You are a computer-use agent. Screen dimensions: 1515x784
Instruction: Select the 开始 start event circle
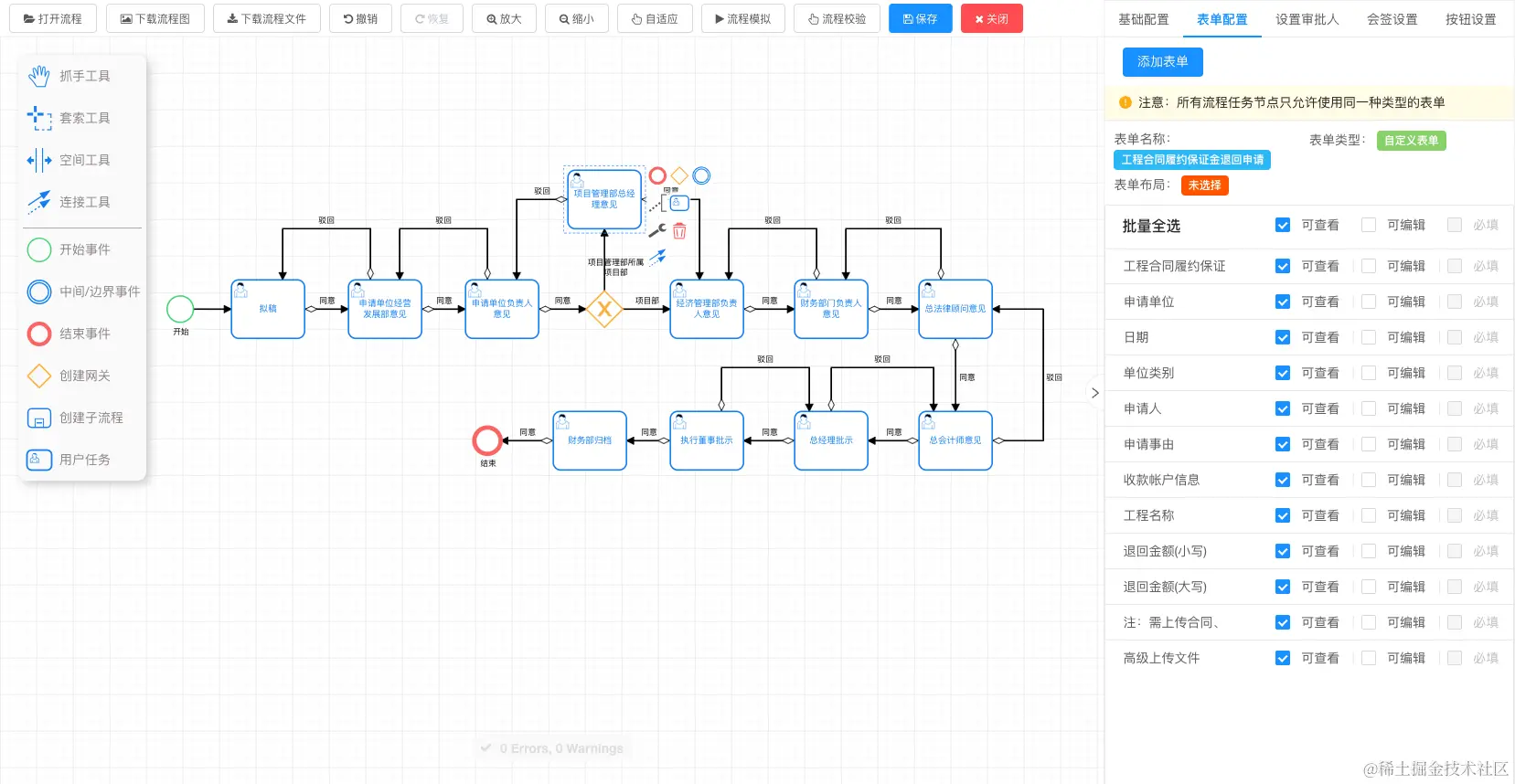point(180,309)
